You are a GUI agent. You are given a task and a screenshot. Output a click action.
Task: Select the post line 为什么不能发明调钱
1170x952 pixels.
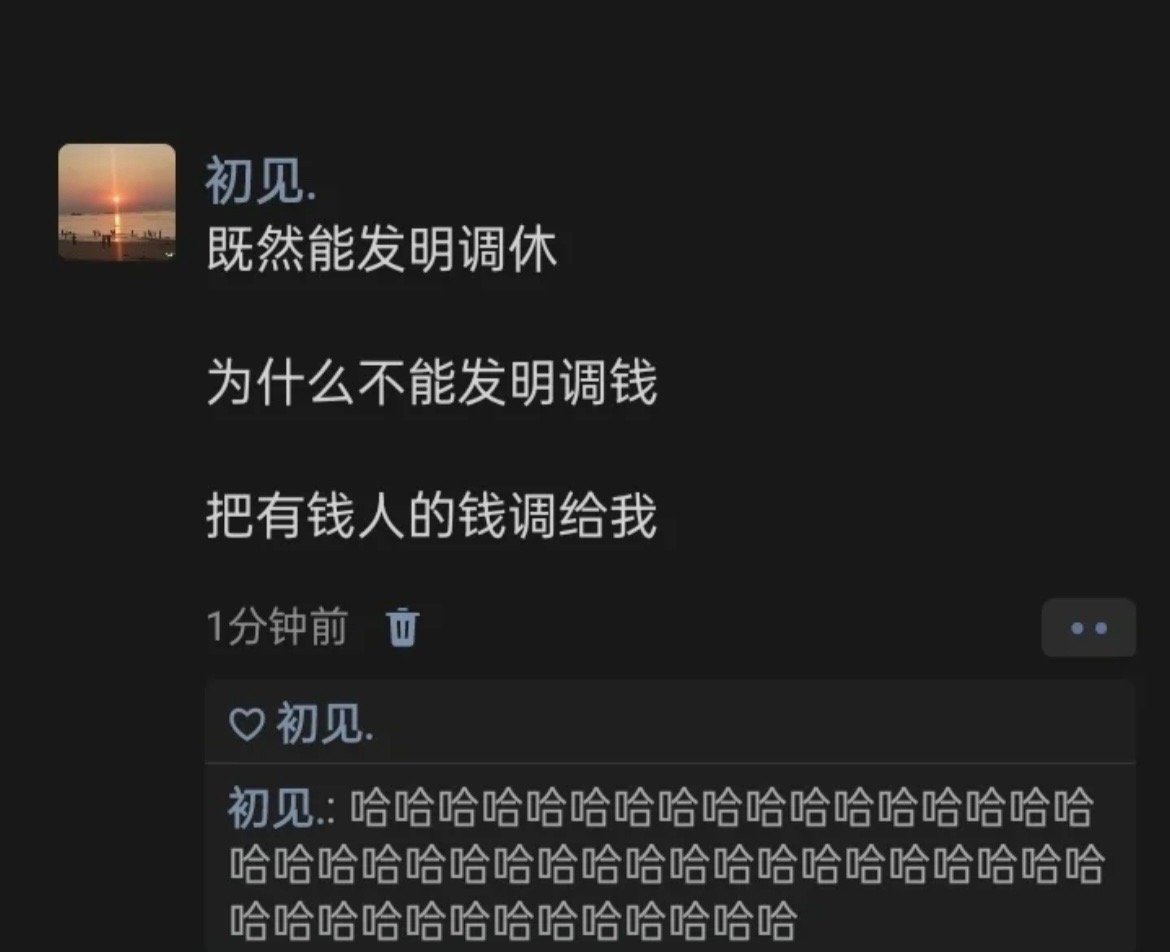(x=431, y=382)
